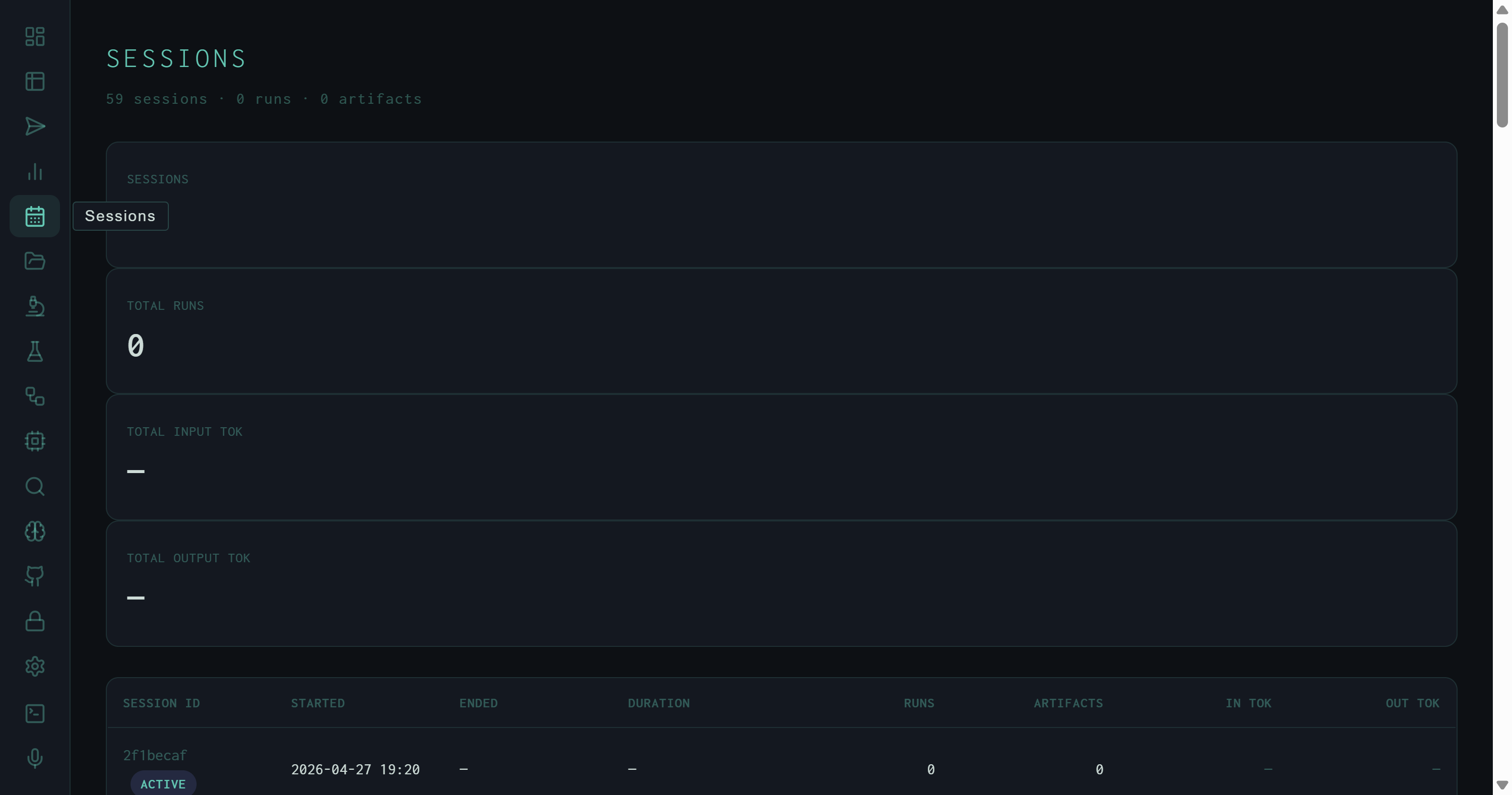Open the padlock security icon
1512x795 pixels.
35,621
